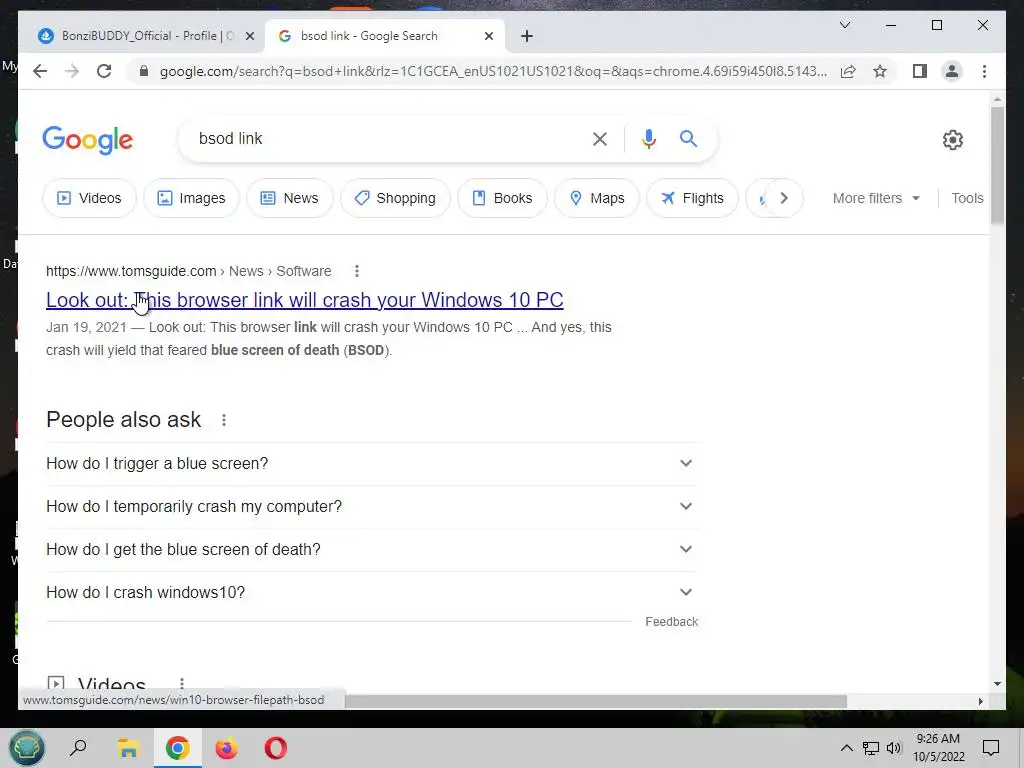1024x768 pixels.
Task: Filter results by Videos
Action: [x=89, y=198]
